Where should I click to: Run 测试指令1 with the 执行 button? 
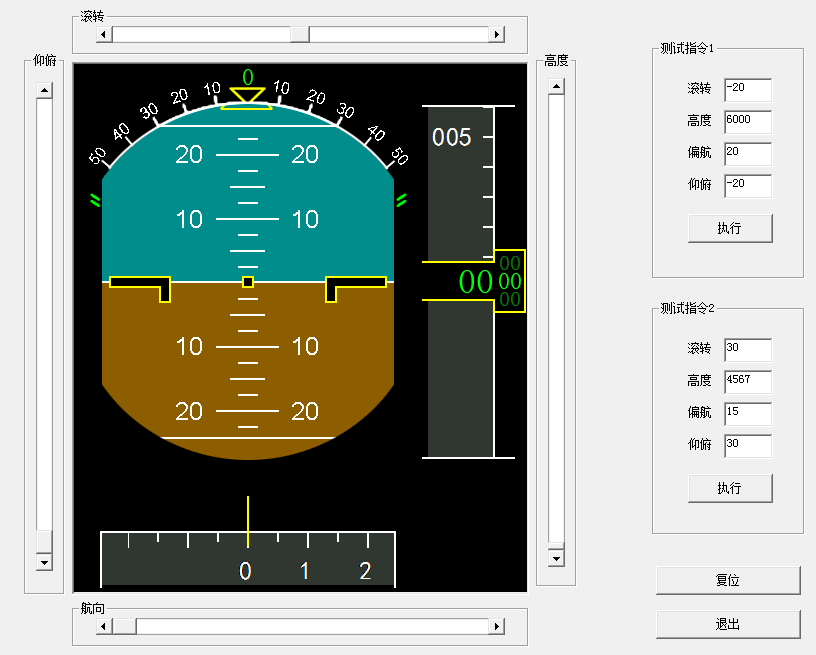(x=730, y=228)
